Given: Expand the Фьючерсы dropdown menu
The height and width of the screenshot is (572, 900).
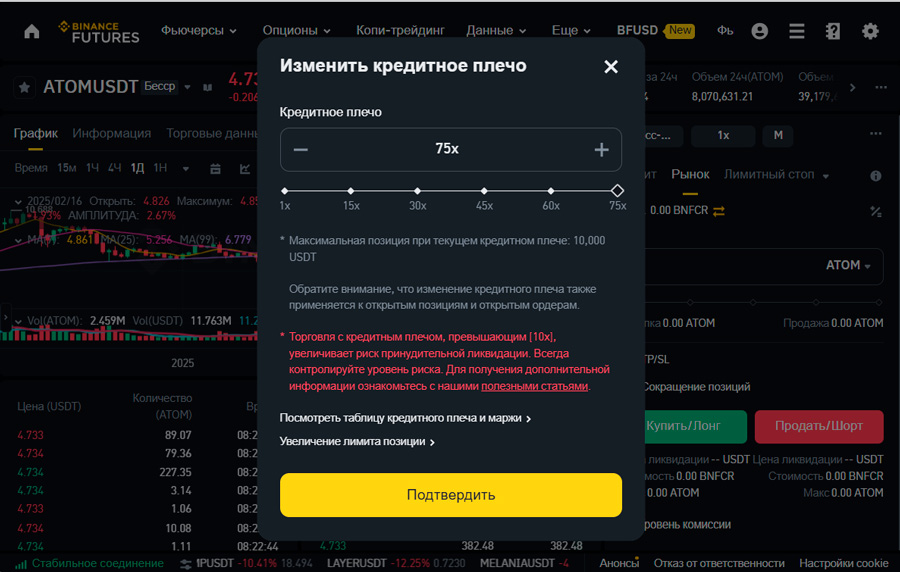Looking at the screenshot, I should [x=199, y=30].
